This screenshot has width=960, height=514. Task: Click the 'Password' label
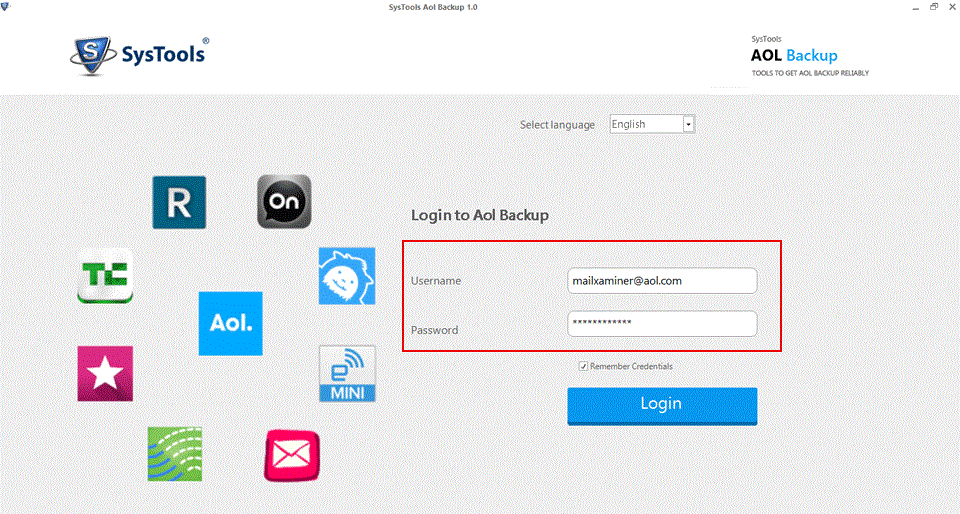tap(435, 330)
